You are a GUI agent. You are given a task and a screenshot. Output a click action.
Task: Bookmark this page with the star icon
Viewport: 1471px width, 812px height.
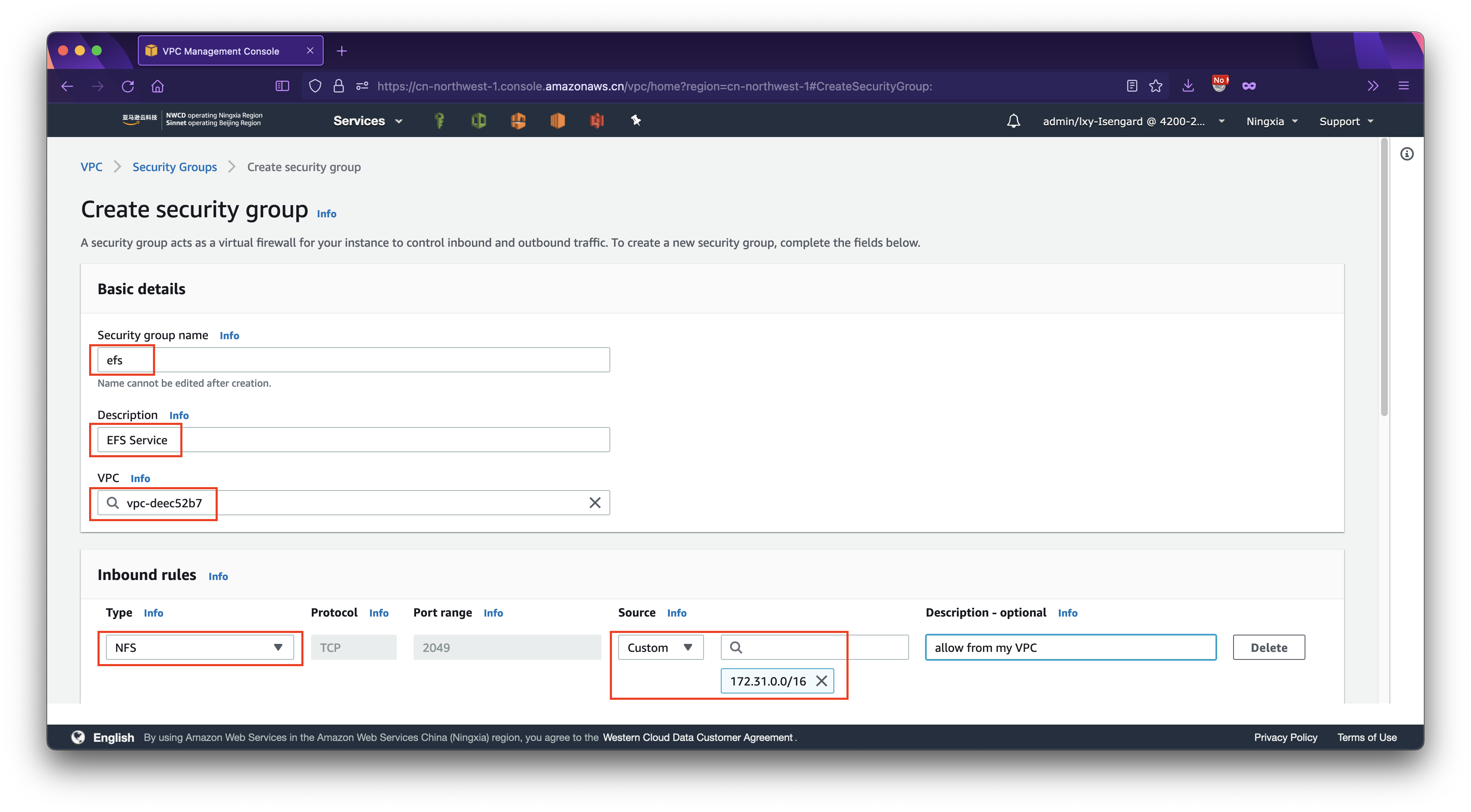point(1156,86)
